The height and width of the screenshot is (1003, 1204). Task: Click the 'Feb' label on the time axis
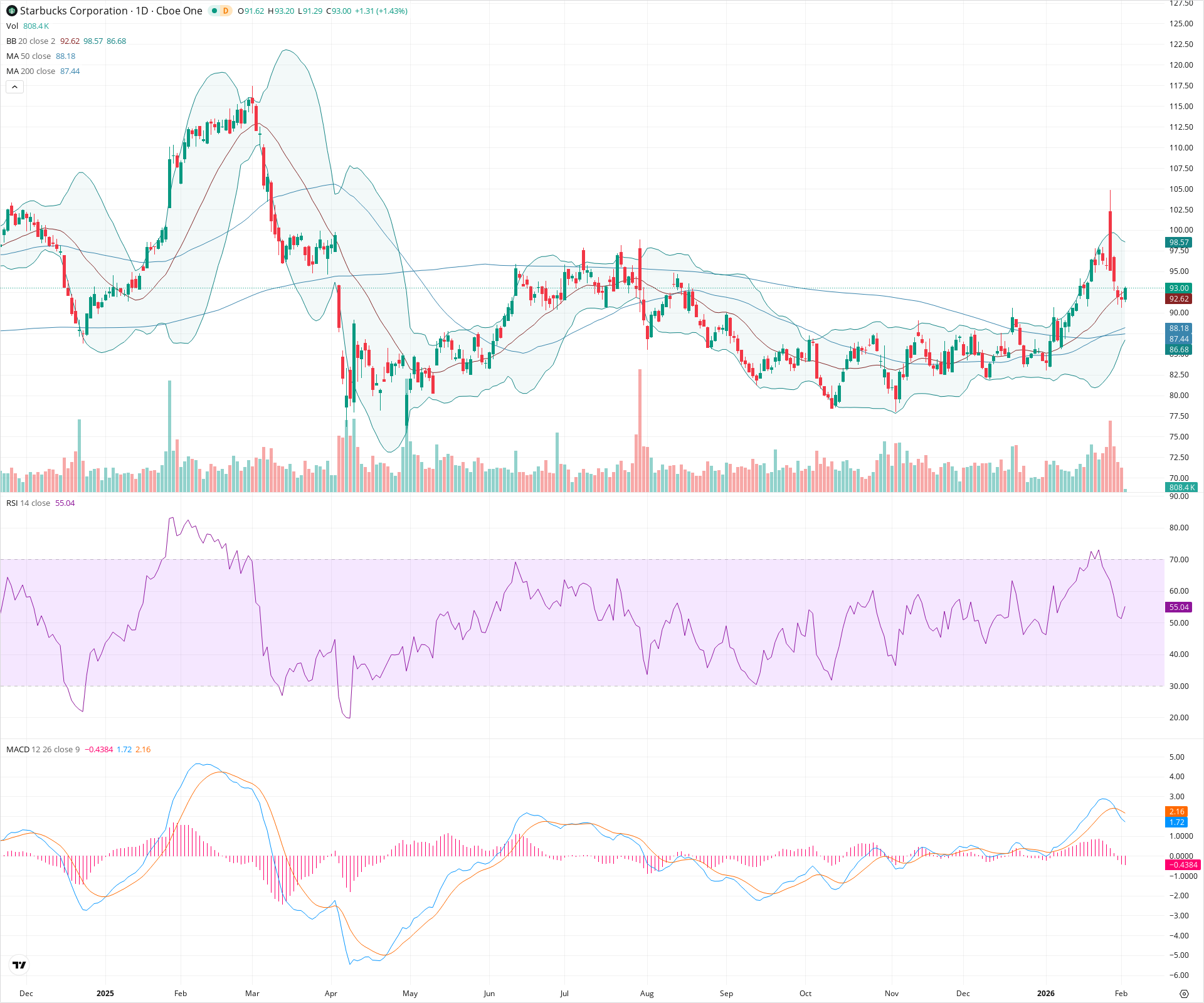[x=180, y=994]
